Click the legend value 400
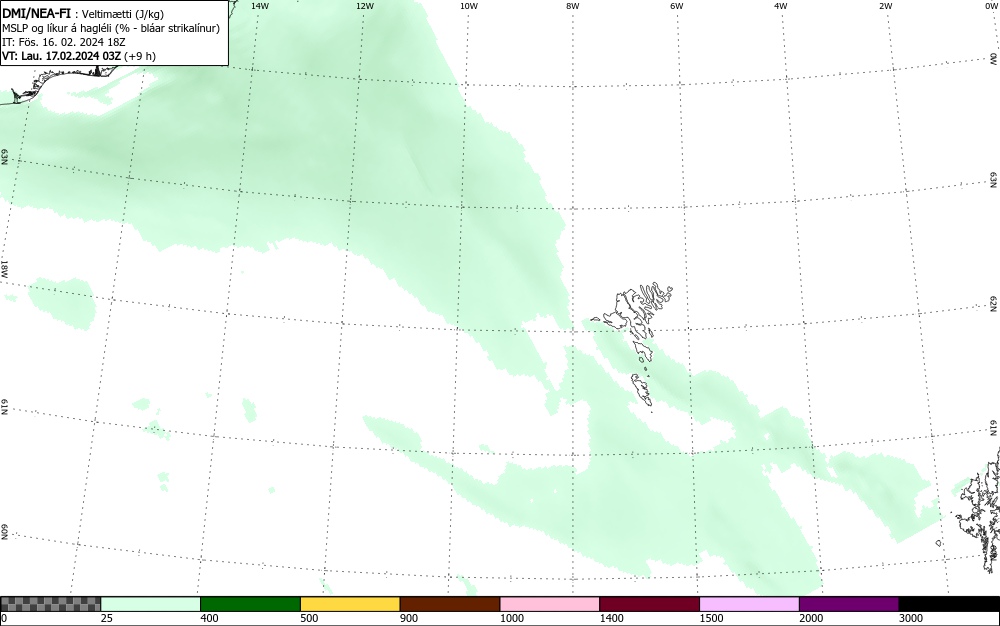1000x626 pixels. click(209, 618)
